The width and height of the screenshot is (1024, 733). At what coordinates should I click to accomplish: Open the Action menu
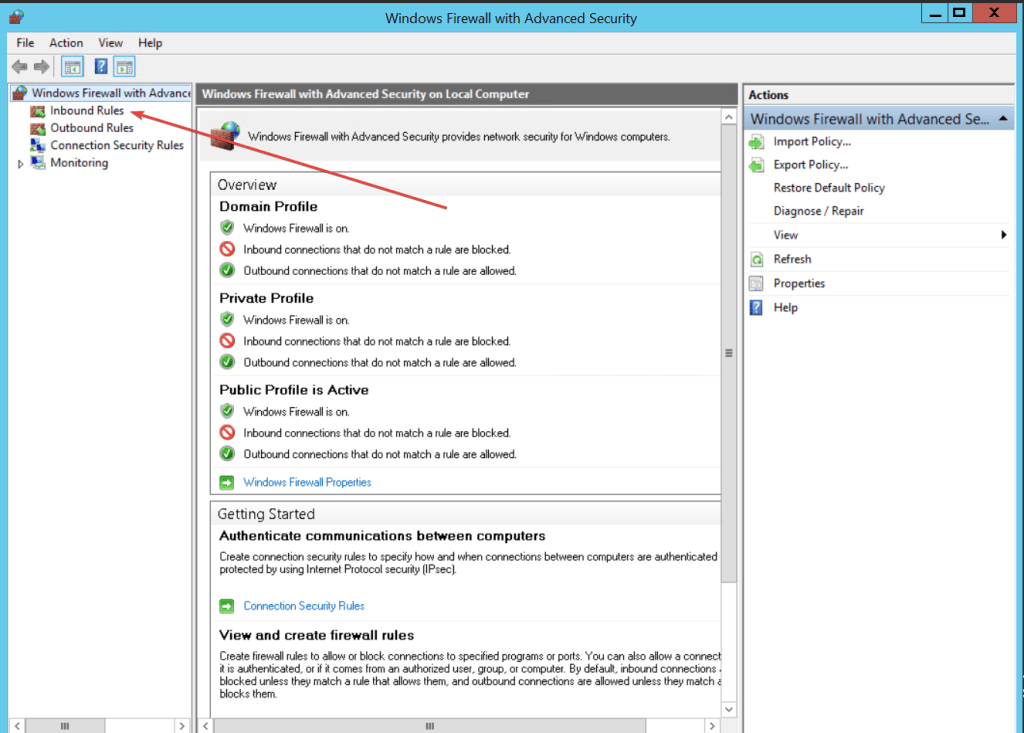66,43
